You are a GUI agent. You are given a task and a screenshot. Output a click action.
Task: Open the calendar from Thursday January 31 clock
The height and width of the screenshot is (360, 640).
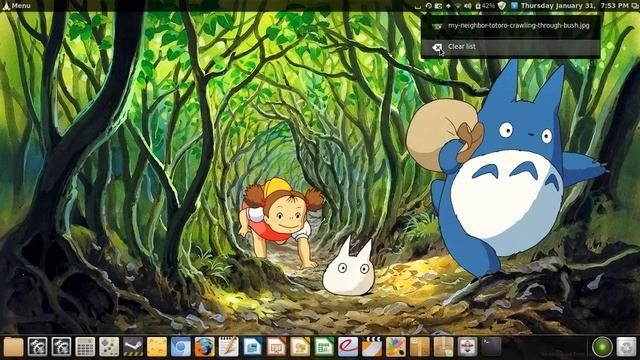point(574,6)
